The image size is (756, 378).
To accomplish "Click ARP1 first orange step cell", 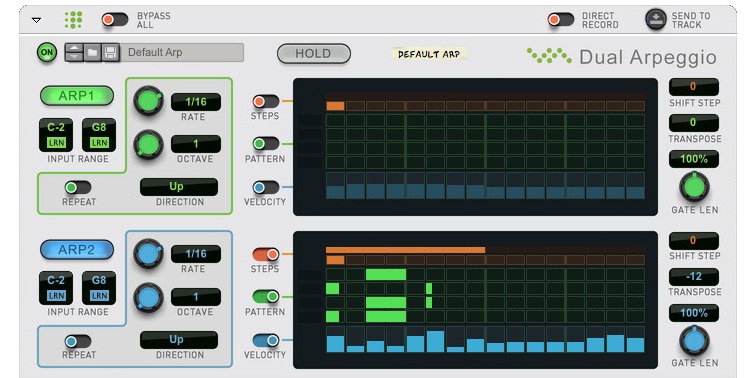I will (335, 106).
